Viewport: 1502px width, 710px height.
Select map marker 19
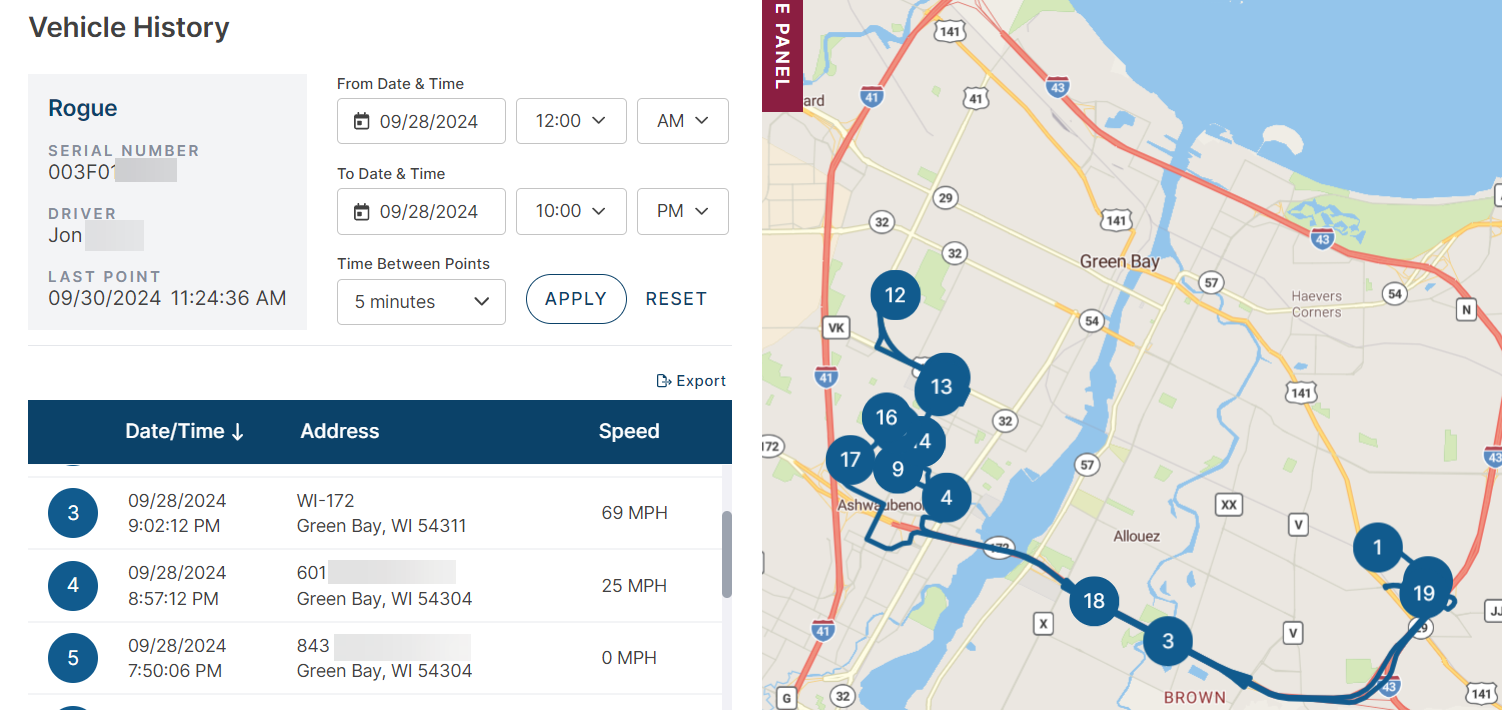coord(1424,594)
